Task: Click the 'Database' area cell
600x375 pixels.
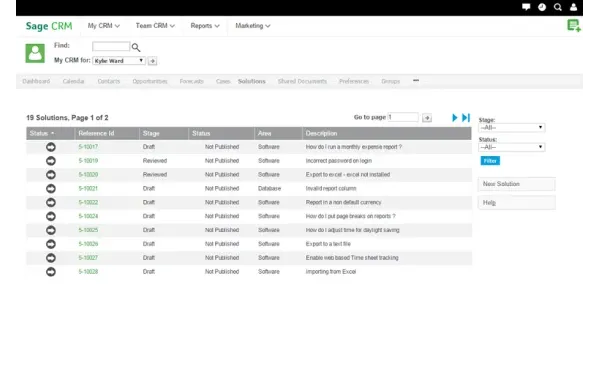Action: coord(269,189)
